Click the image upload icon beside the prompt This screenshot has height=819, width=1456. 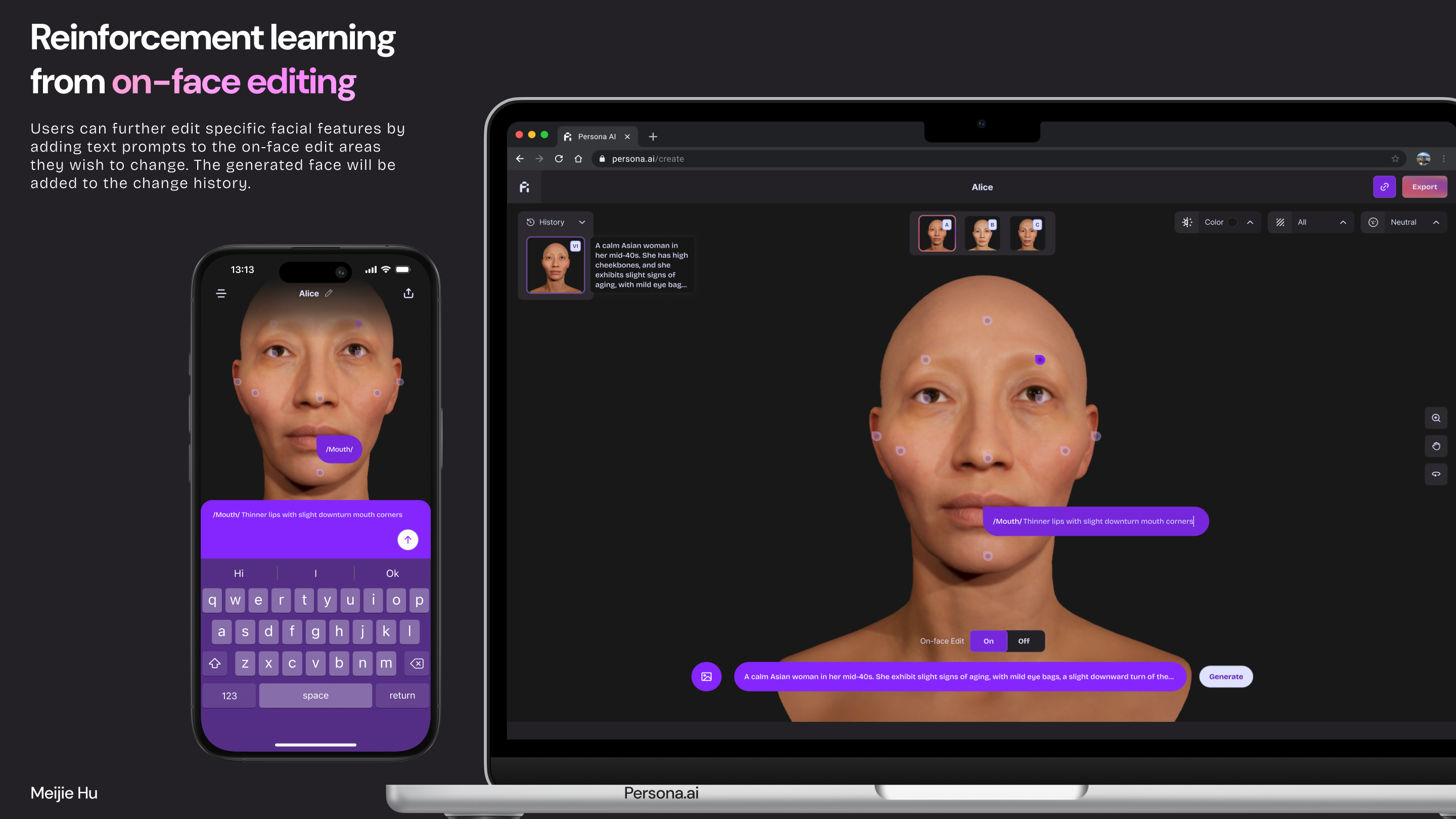[707, 676]
